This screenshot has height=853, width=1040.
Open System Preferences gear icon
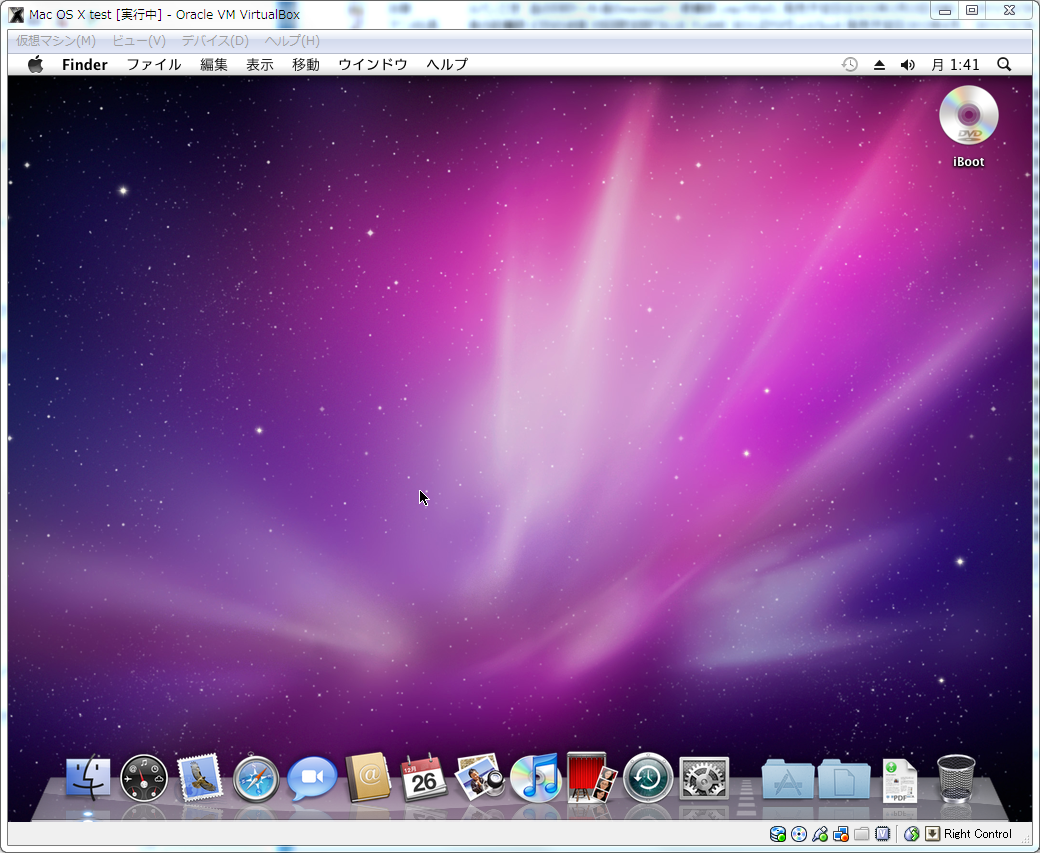[x=704, y=778]
